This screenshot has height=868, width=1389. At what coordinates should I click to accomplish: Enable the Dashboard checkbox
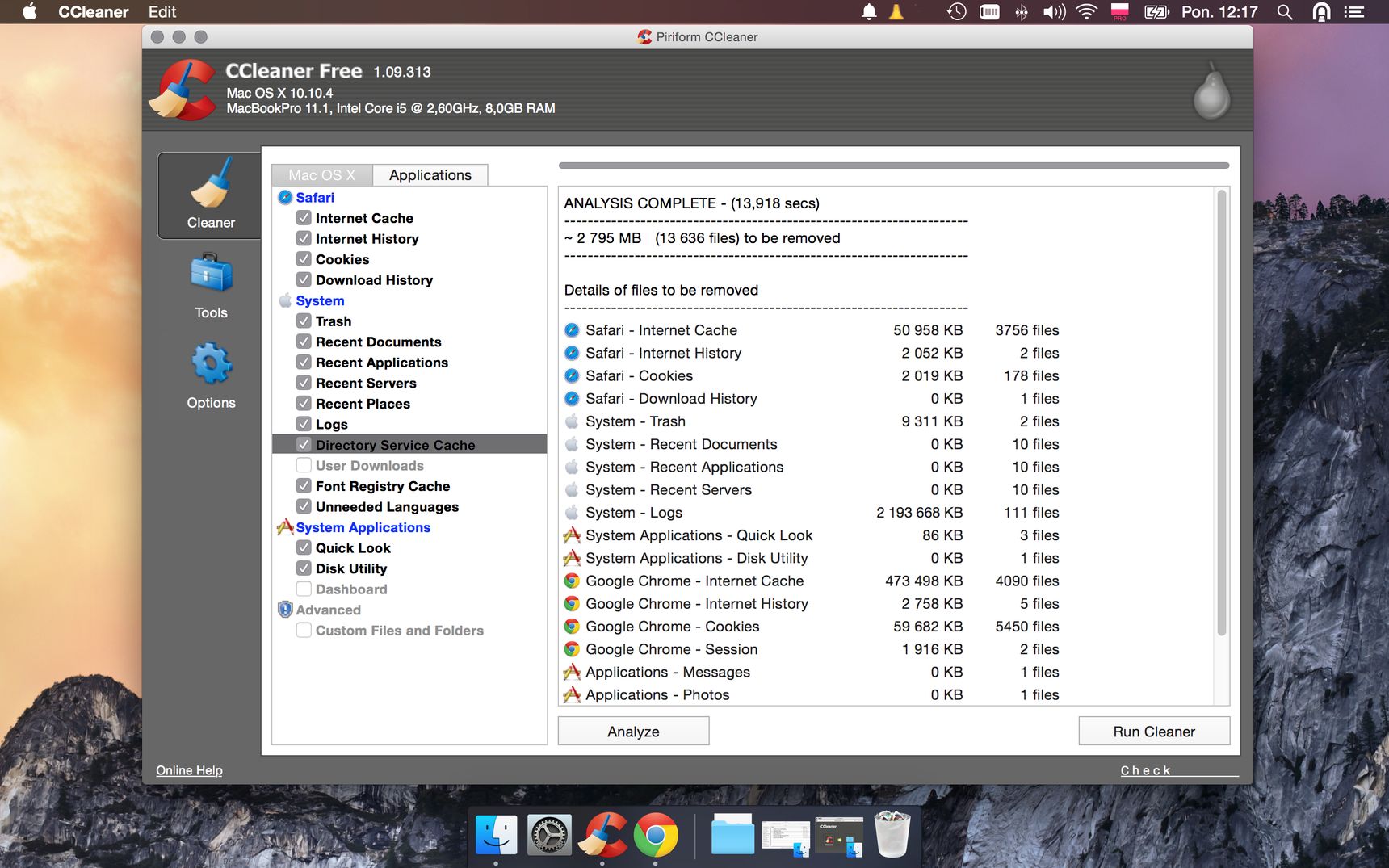[x=304, y=589]
